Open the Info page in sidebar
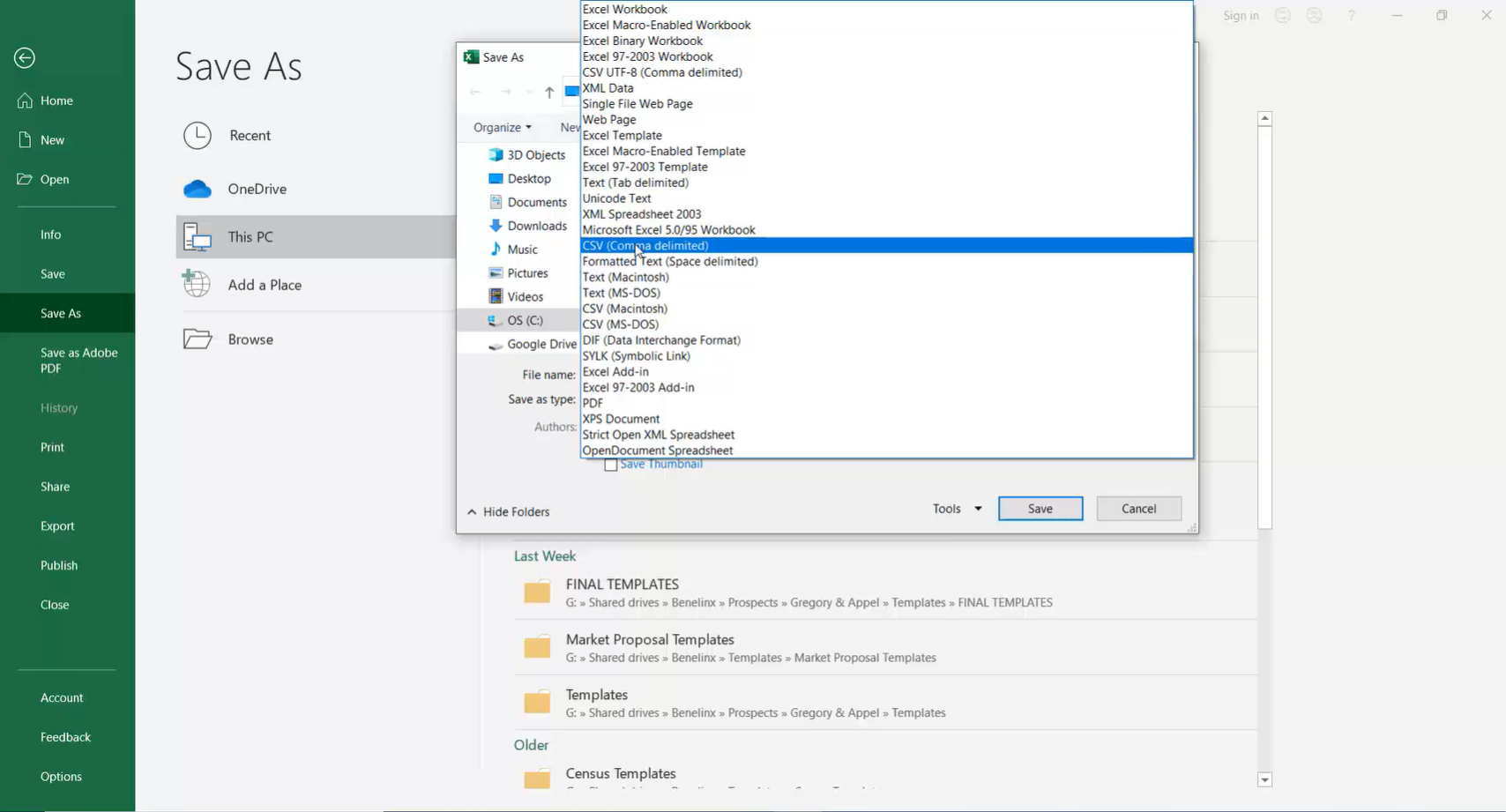 click(x=67, y=235)
